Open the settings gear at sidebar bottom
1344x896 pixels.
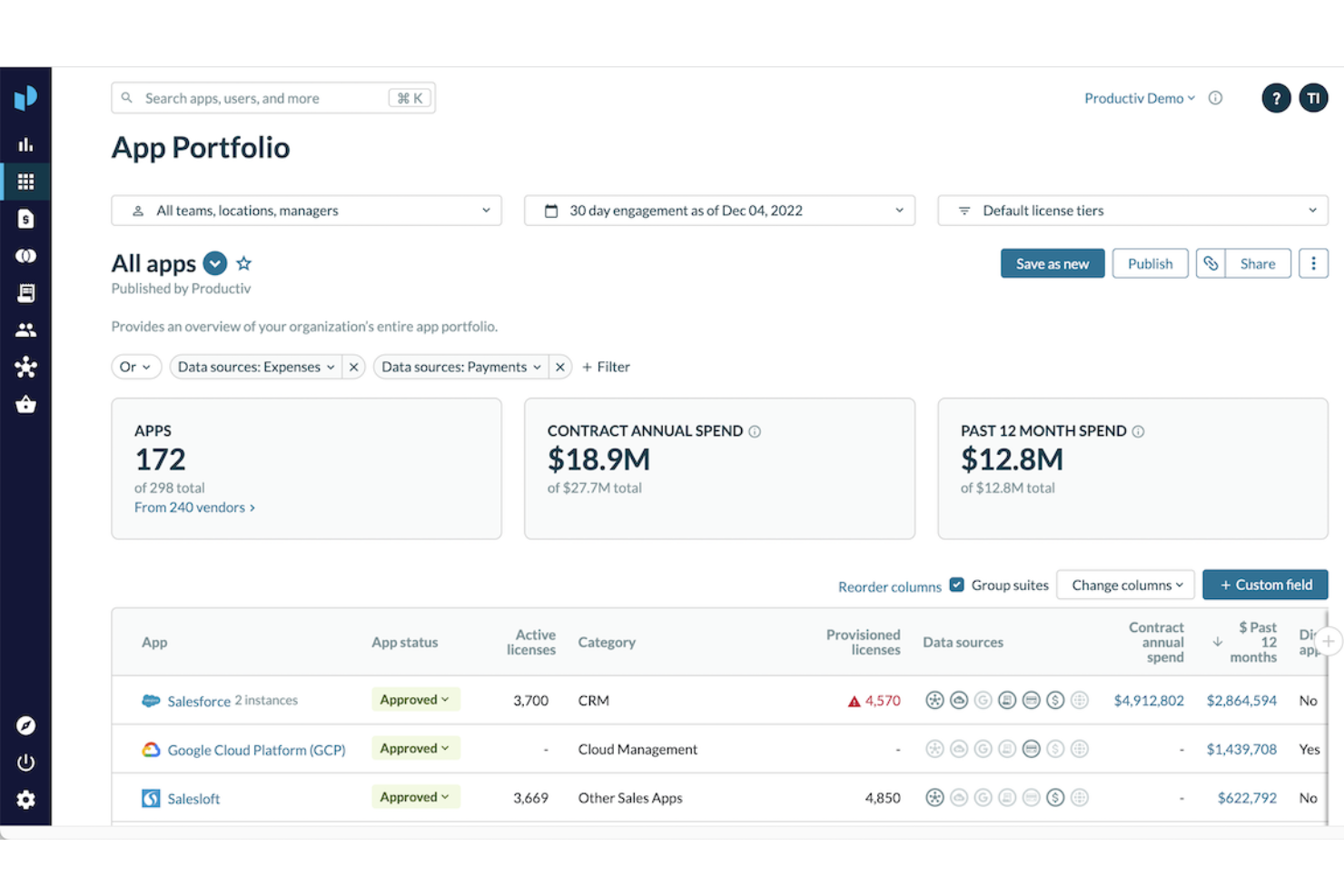[25, 800]
